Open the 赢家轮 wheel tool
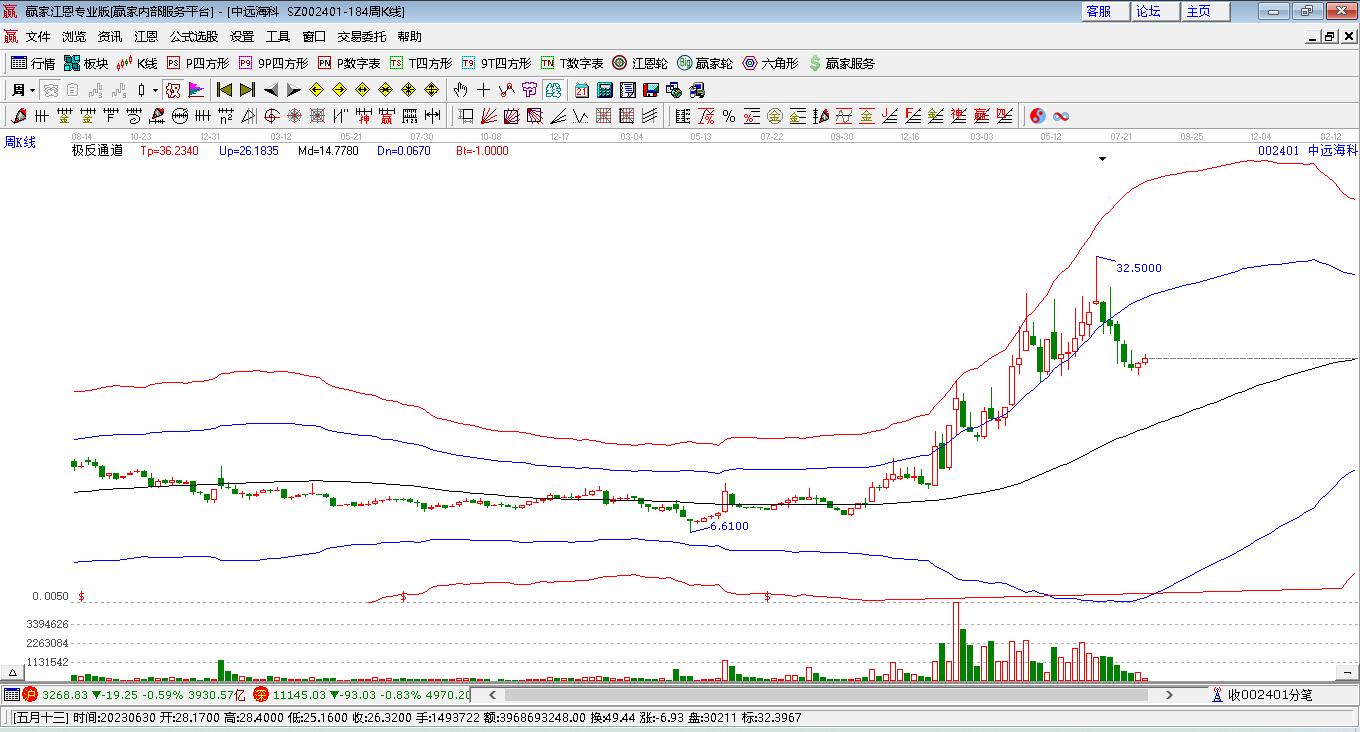The width and height of the screenshot is (1360, 732). point(705,63)
